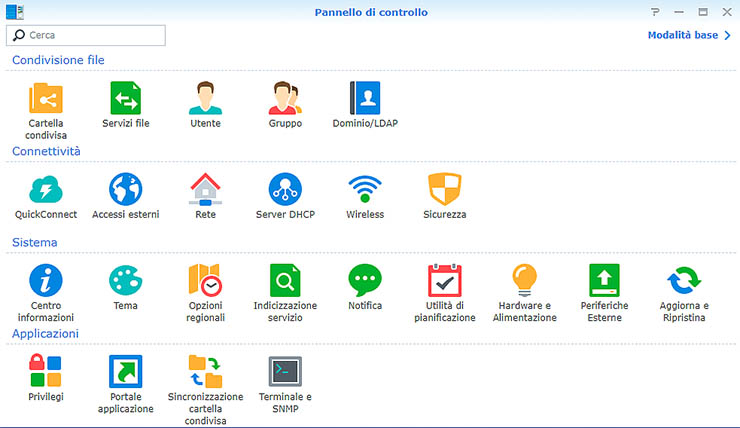Open Centro informazioni
The height and width of the screenshot is (428, 740).
[x=46, y=280]
